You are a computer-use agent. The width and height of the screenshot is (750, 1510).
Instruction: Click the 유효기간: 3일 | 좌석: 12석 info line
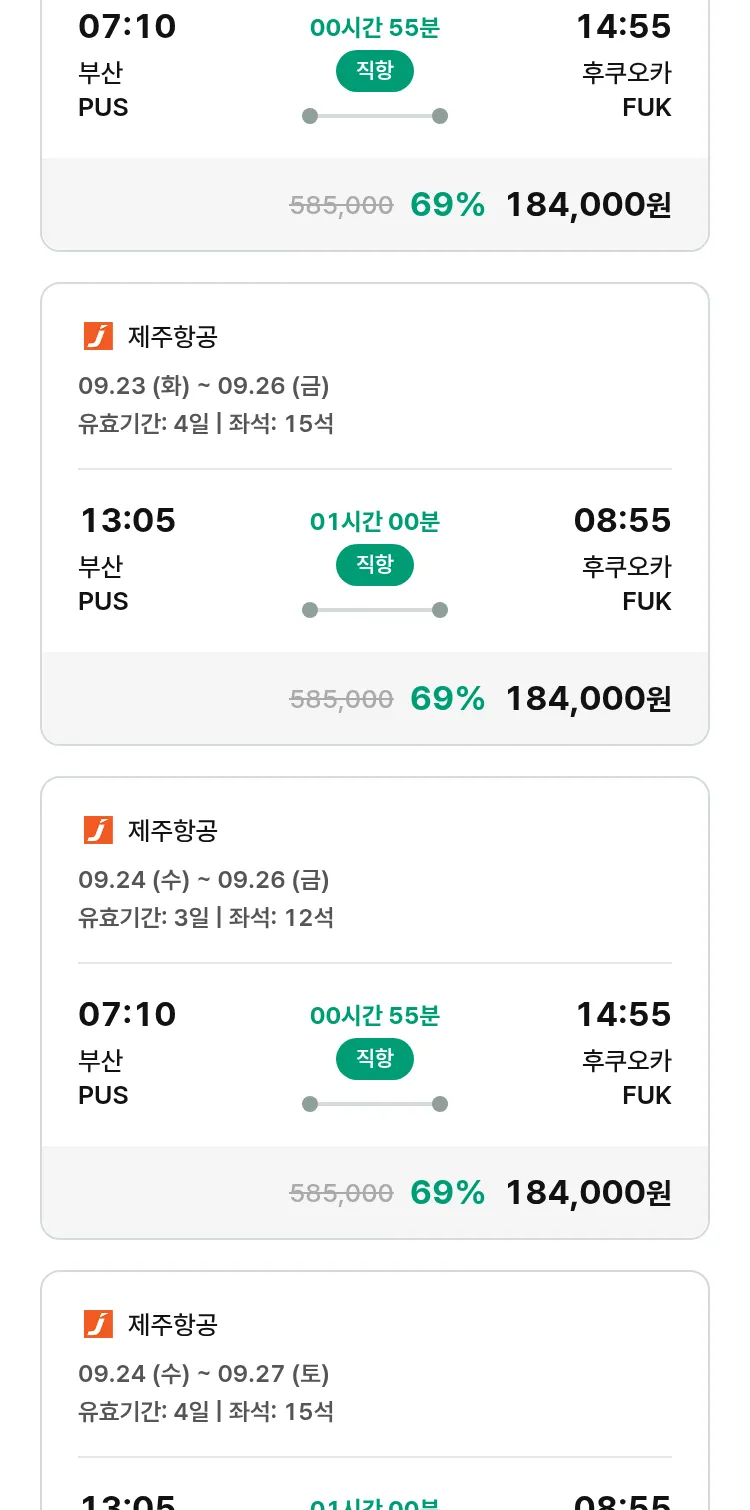click(206, 917)
